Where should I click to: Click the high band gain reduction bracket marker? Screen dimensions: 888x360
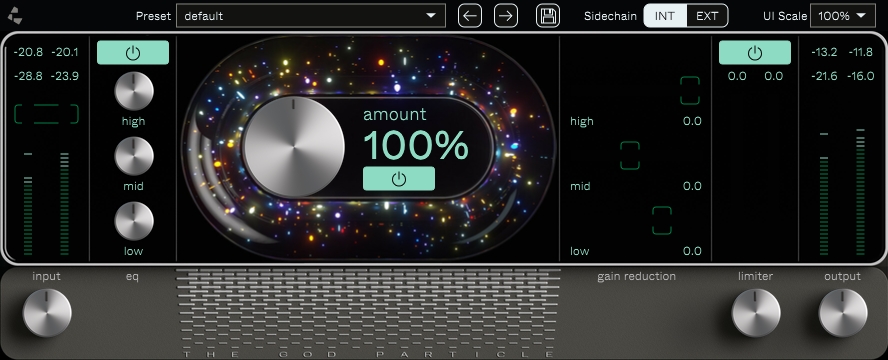coord(690,91)
